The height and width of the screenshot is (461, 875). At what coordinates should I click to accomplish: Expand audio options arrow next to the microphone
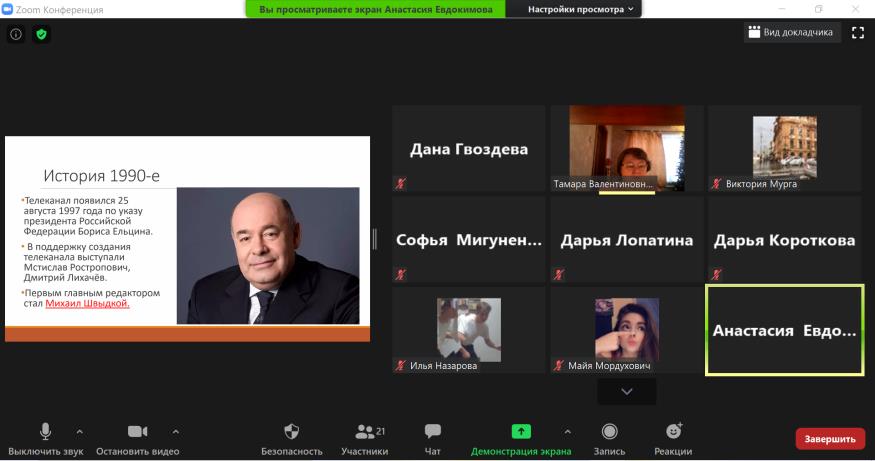click(79, 431)
